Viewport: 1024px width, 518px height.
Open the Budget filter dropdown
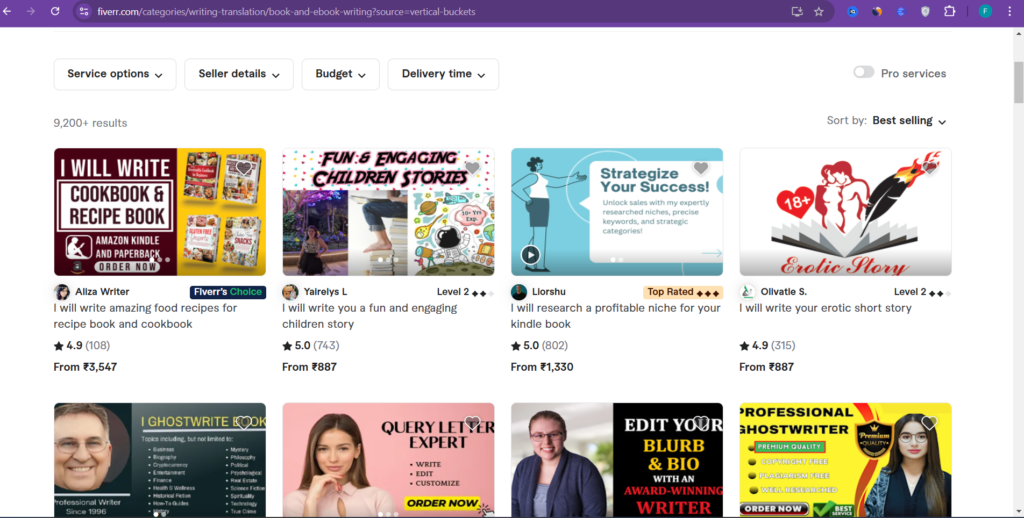coord(340,74)
